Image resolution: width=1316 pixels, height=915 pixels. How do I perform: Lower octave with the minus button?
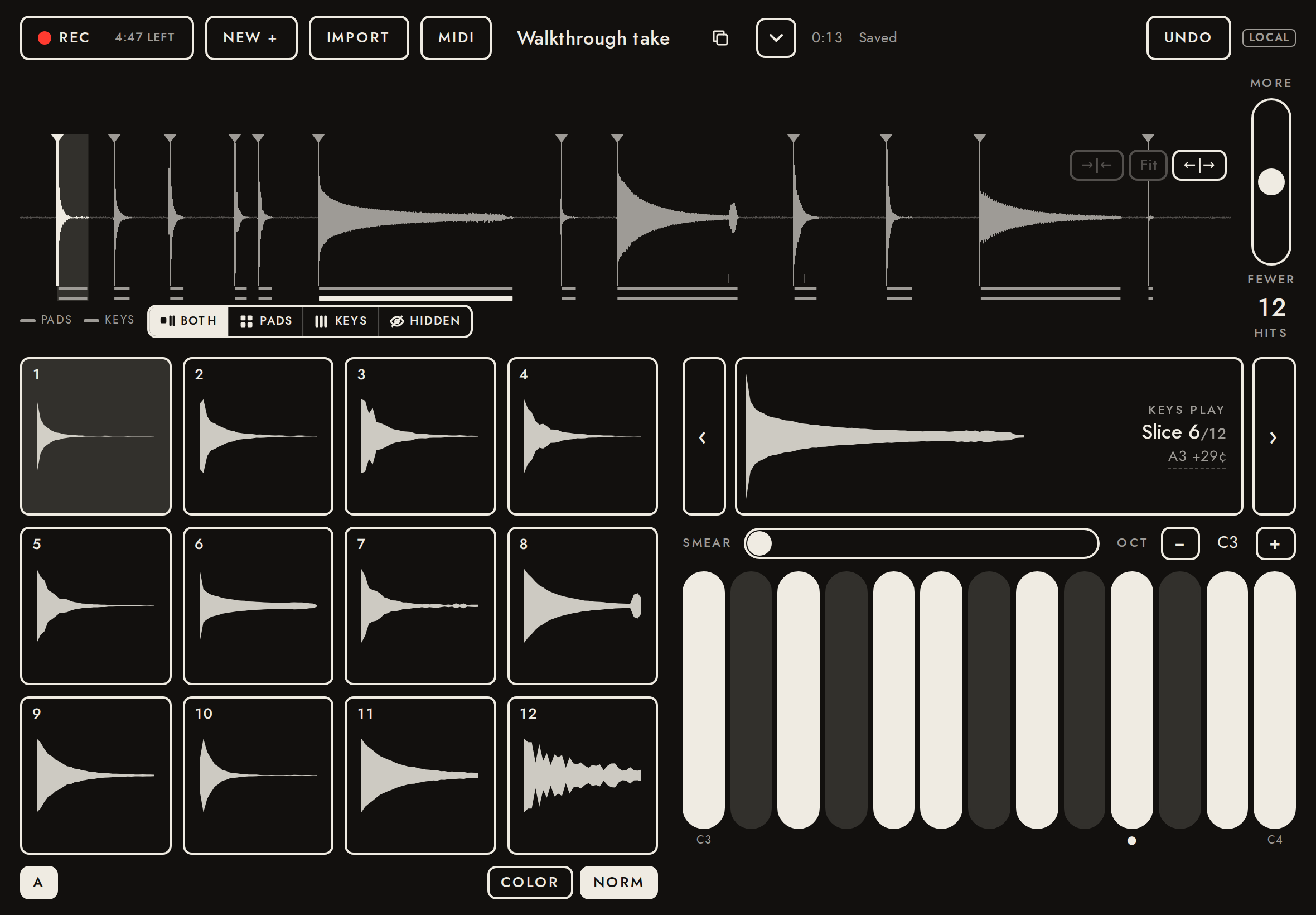coord(1180,543)
